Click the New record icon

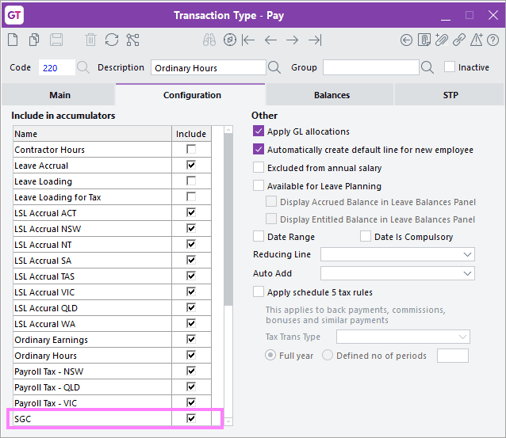(x=13, y=40)
